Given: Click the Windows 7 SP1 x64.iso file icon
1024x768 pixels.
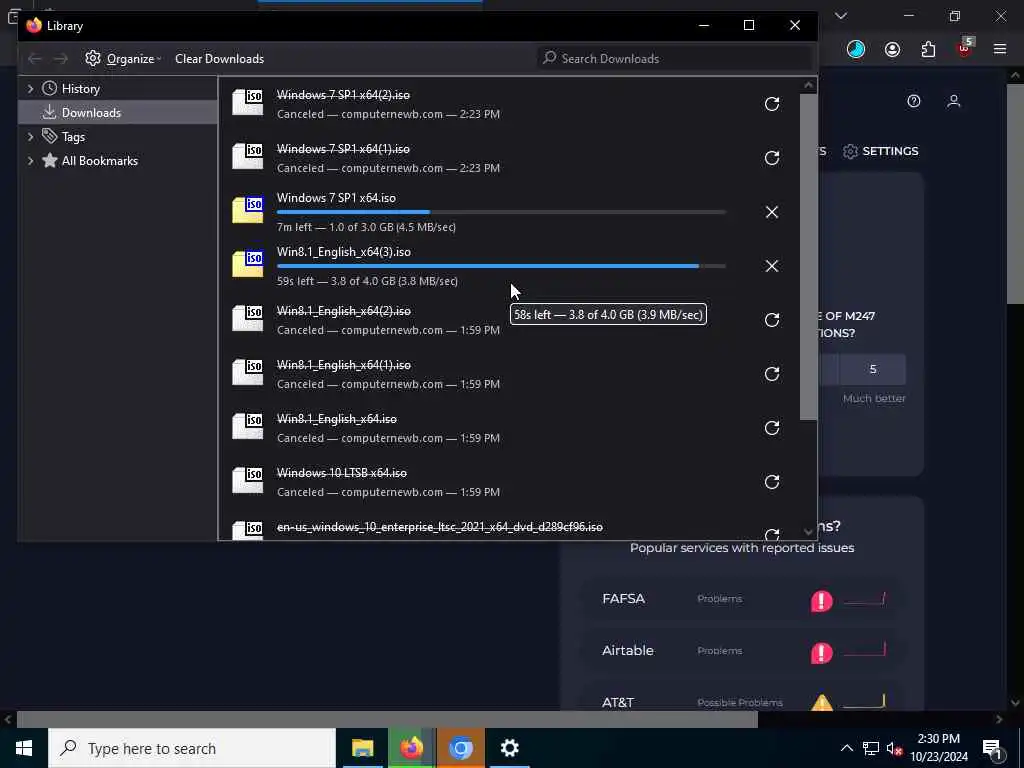Looking at the screenshot, I should [248, 210].
